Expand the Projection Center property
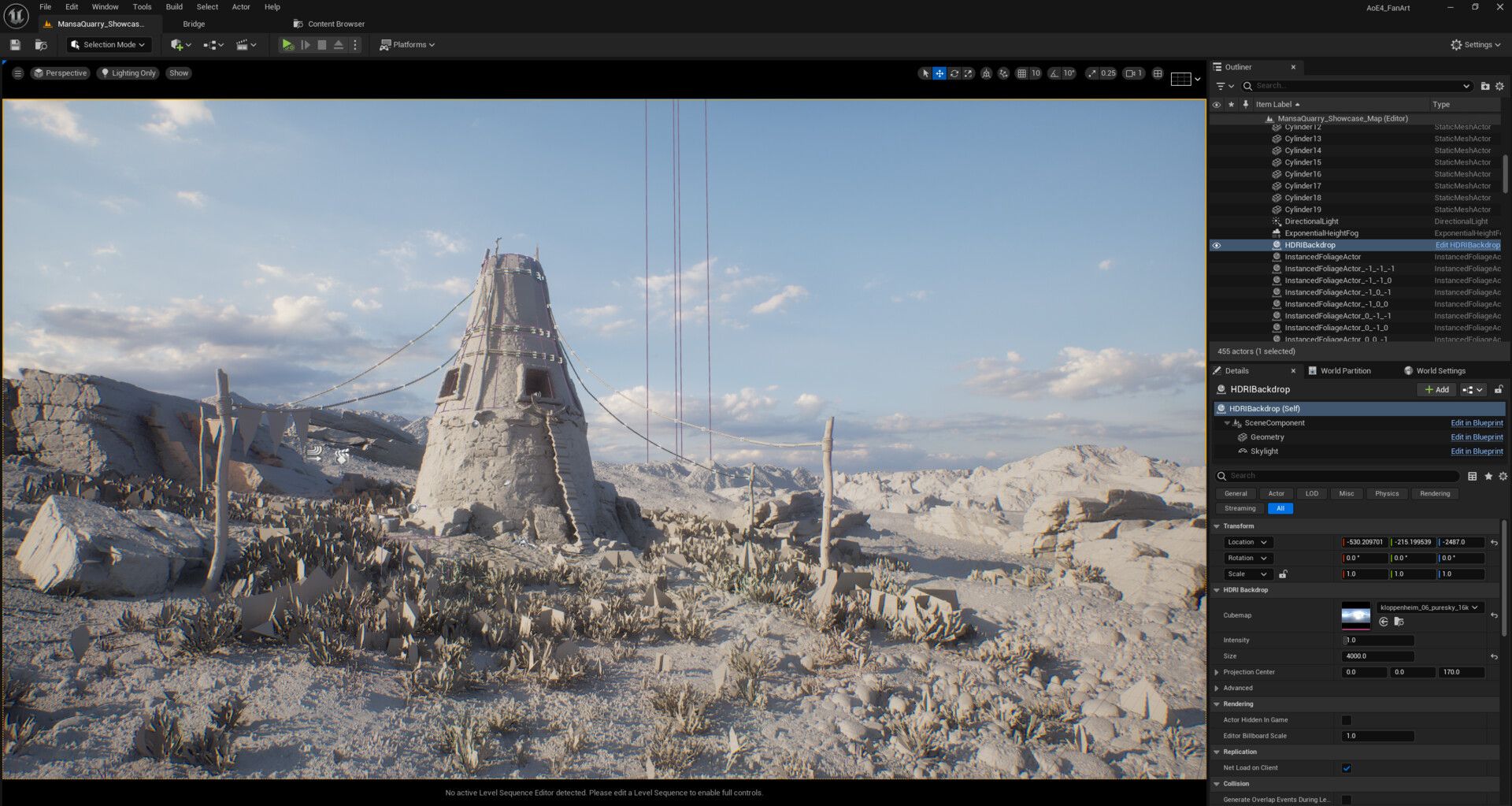 pyautogui.click(x=1217, y=672)
